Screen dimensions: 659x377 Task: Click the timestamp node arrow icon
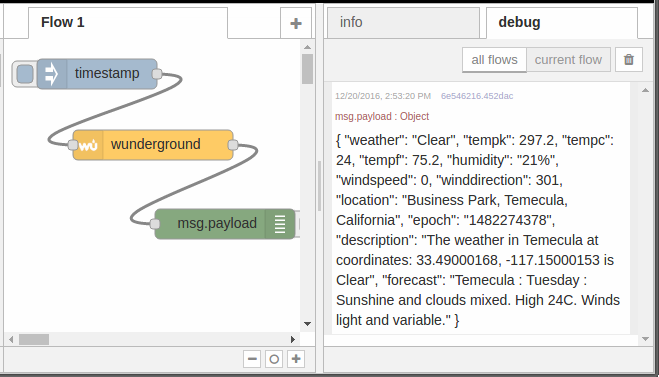(52, 74)
